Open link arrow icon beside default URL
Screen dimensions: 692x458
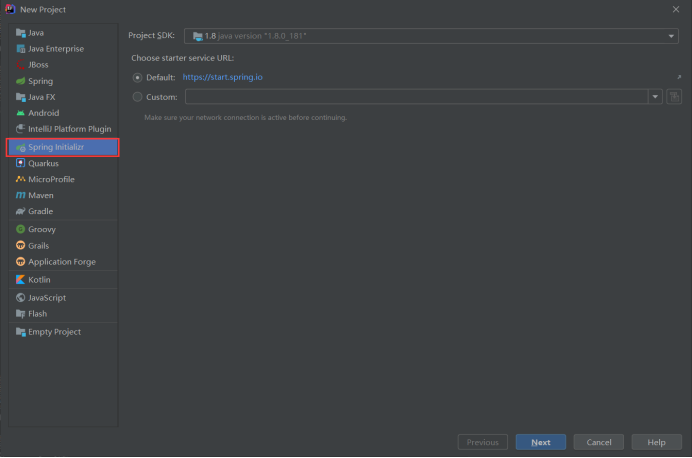[x=679, y=77]
